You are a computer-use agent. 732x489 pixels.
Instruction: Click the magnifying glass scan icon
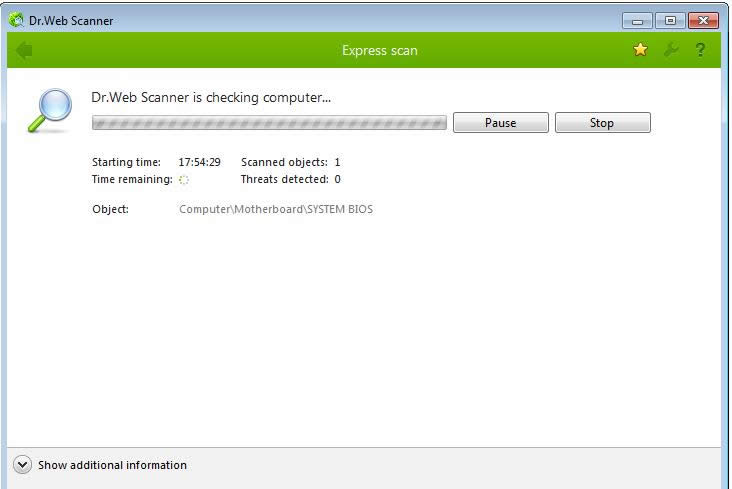tap(50, 110)
